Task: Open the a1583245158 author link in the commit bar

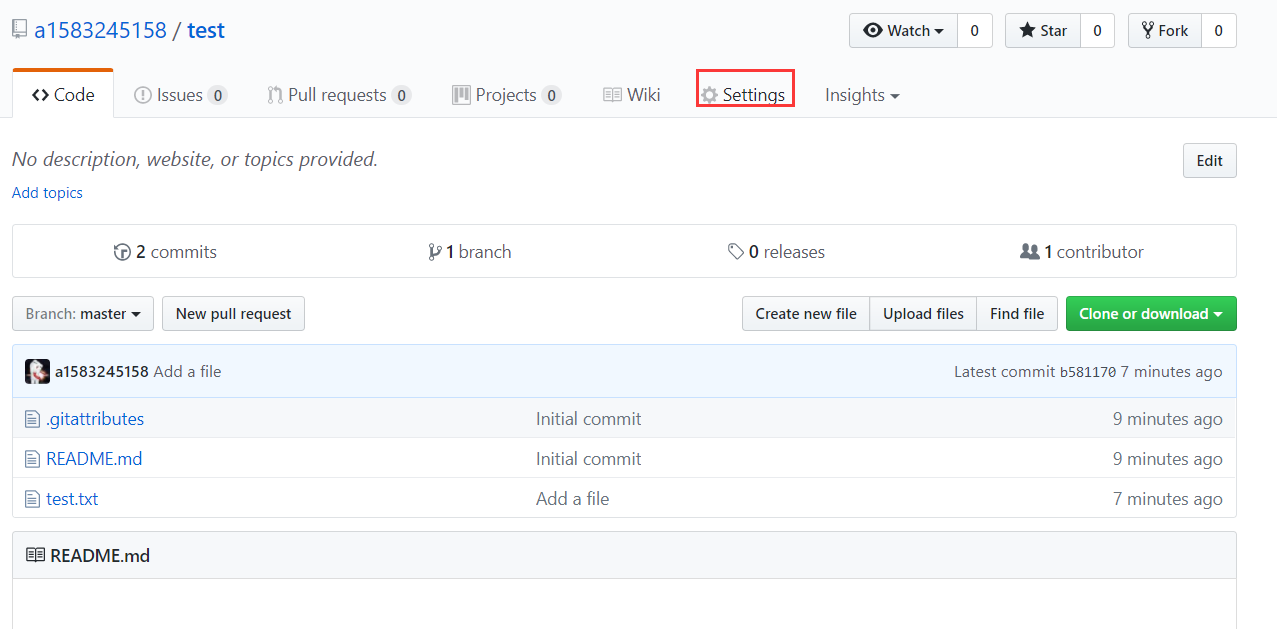Action: coord(102,371)
